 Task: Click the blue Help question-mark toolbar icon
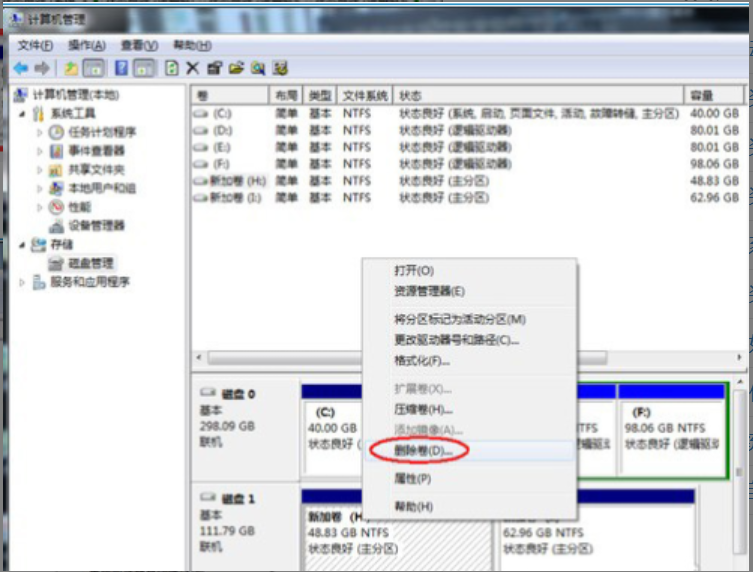tap(121, 68)
